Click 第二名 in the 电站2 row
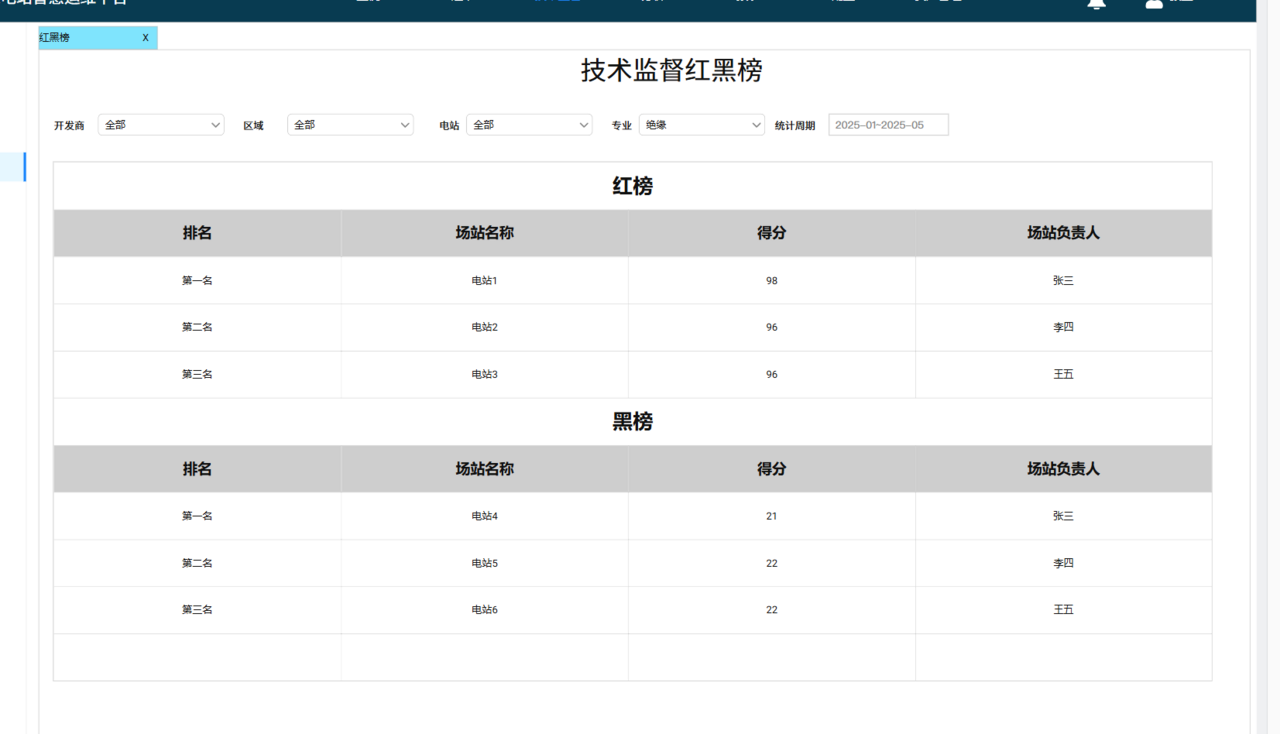Screen dimensions: 1280x734 [x=197, y=327]
